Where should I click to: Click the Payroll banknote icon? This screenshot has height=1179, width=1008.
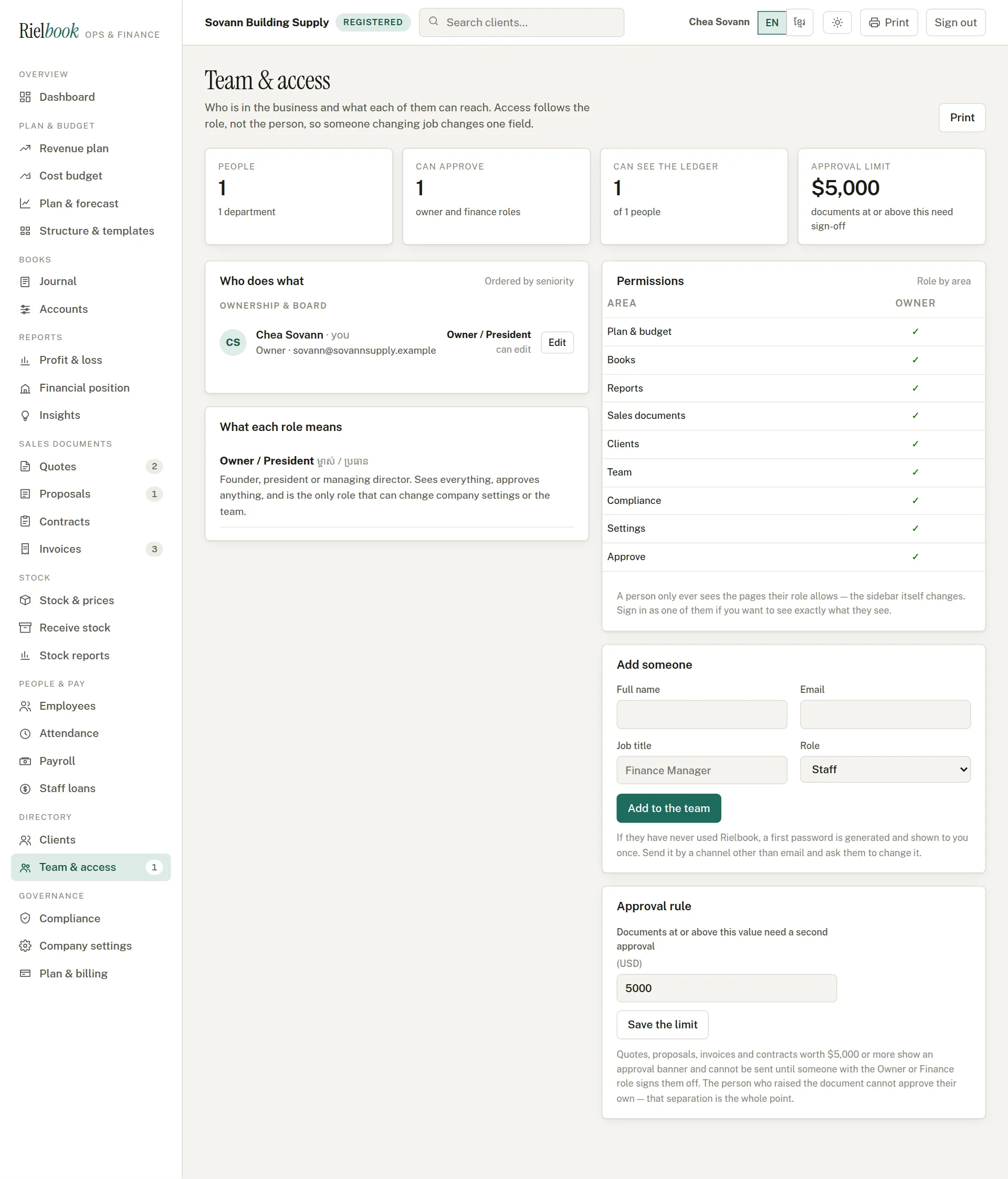tap(25, 761)
